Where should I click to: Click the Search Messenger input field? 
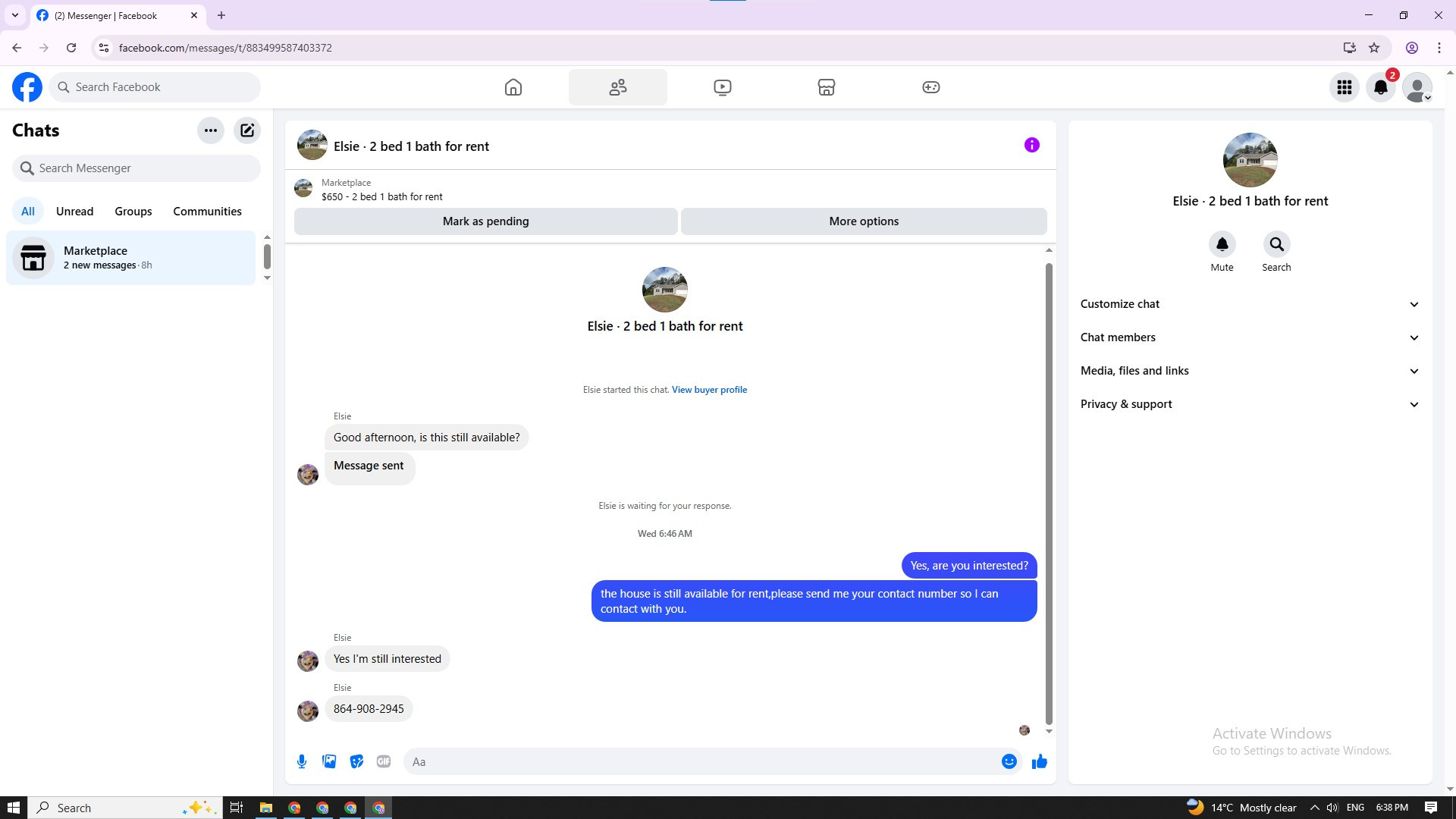pos(136,168)
